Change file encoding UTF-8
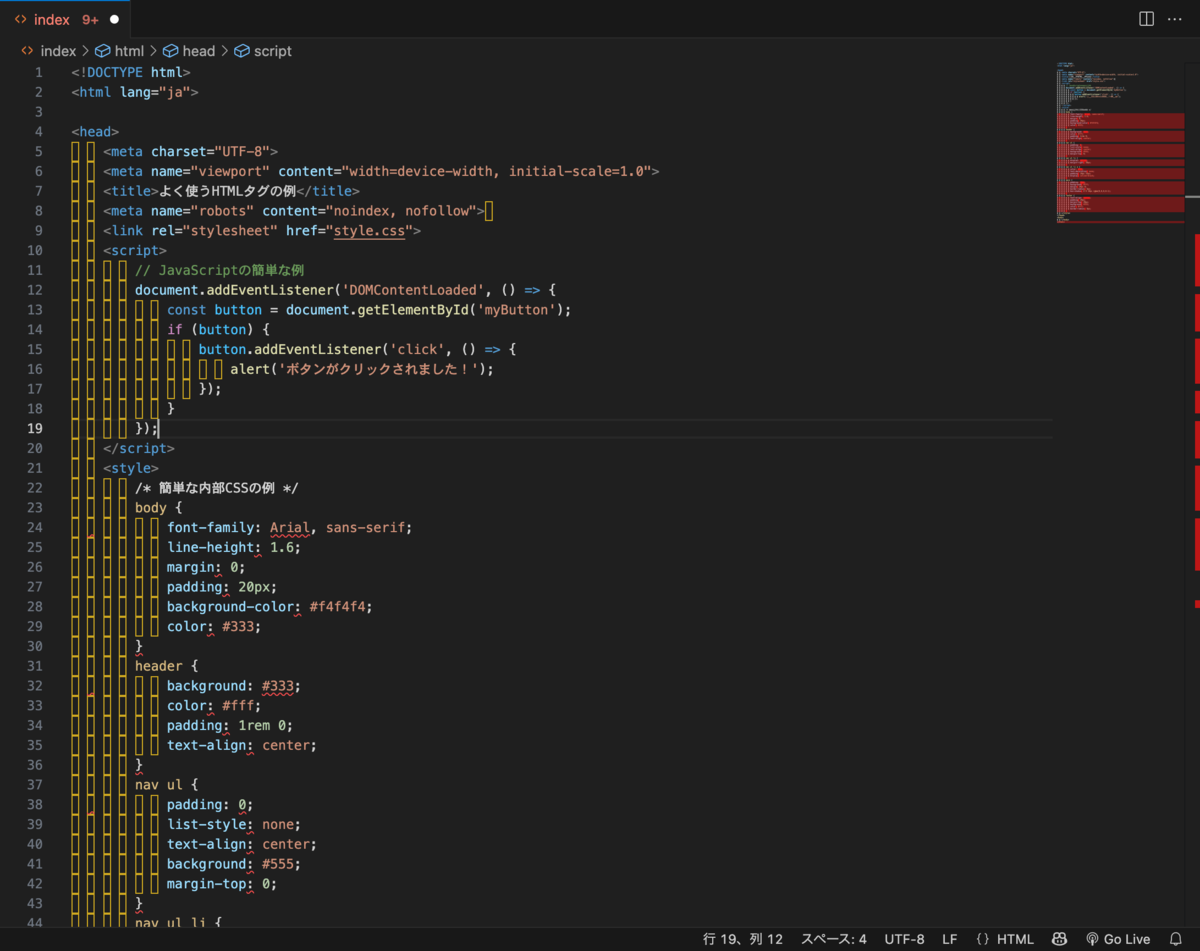The image size is (1200, 951). pyautogui.click(x=905, y=939)
